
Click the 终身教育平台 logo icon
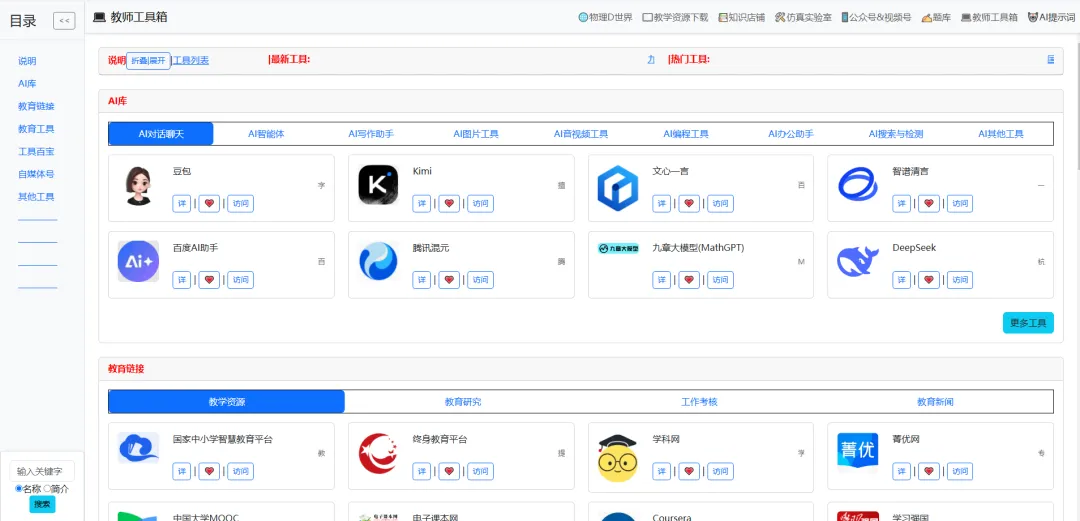tap(378, 453)
